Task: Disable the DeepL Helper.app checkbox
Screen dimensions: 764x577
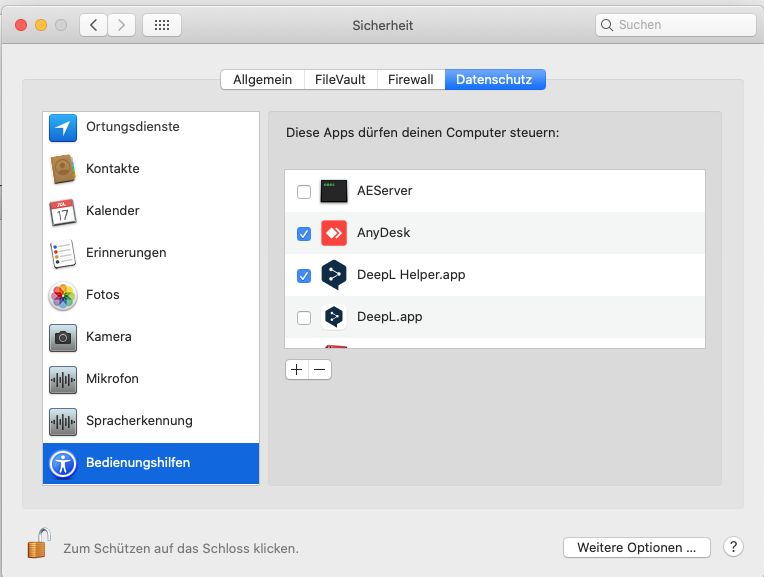Action: point(304,276)
